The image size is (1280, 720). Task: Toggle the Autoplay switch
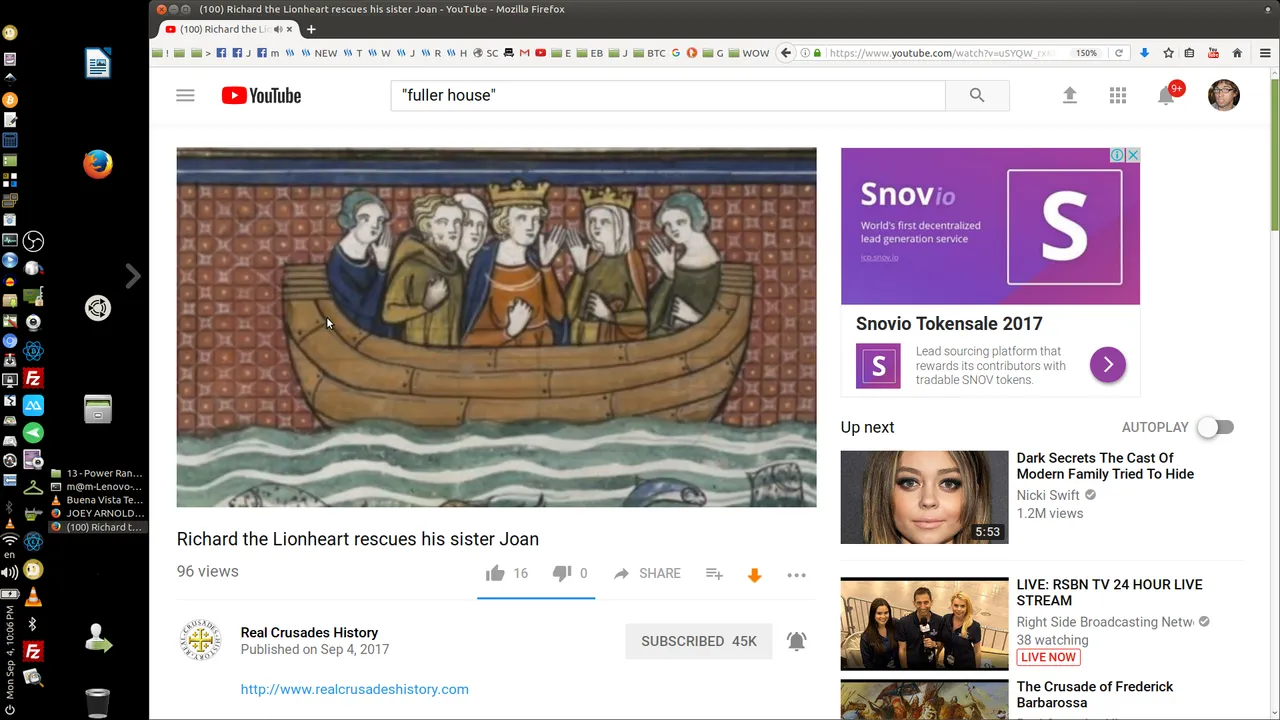click(x=1216, y=427)
